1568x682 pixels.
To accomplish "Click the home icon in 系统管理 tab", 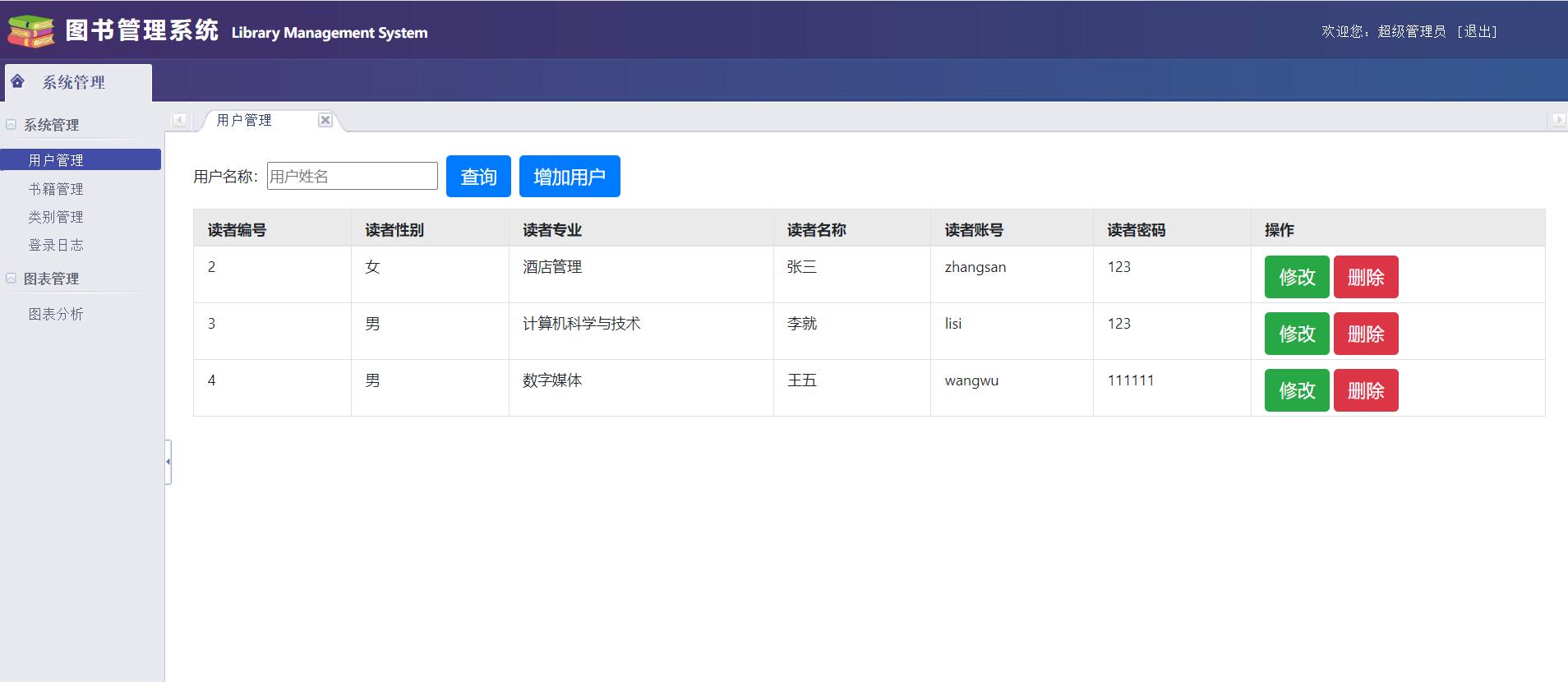I will [17, 81].
